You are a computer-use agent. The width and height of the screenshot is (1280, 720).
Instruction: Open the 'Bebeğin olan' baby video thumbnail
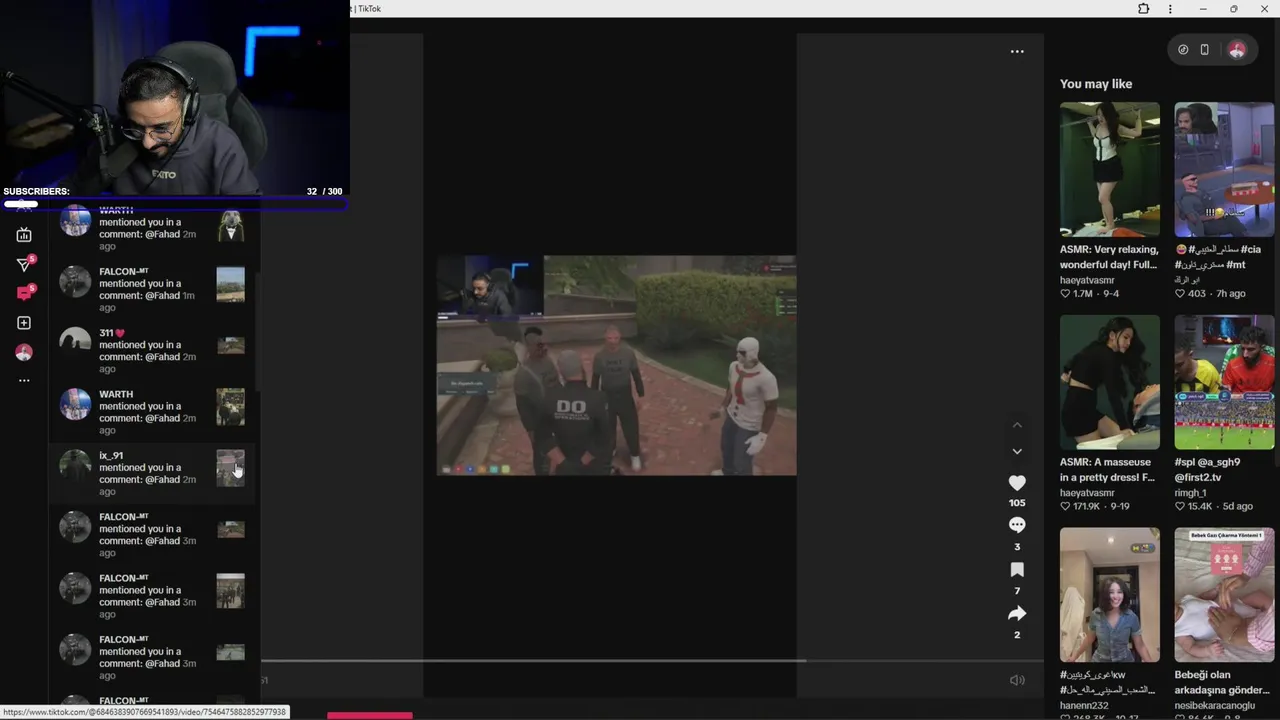click(1224, 595)
